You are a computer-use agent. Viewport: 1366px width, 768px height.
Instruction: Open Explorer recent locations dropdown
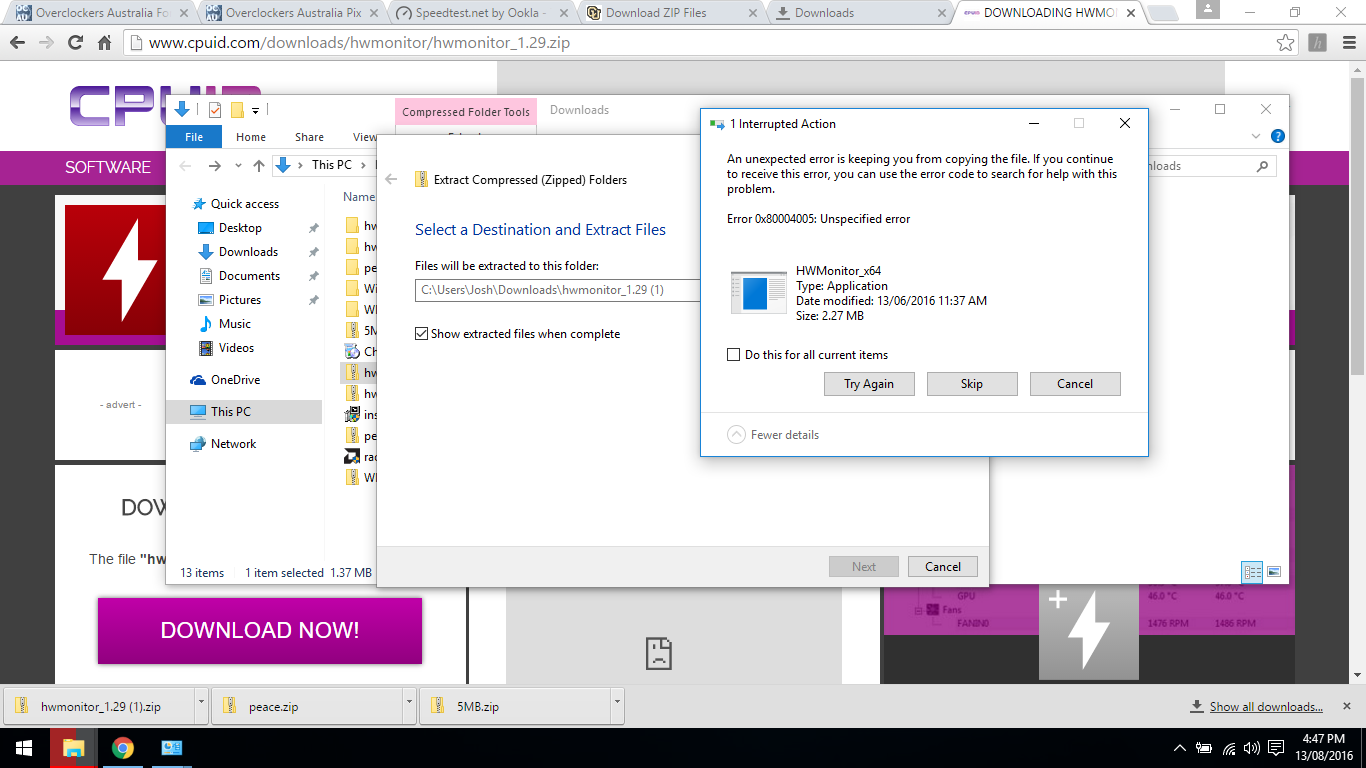click(238, 166)
